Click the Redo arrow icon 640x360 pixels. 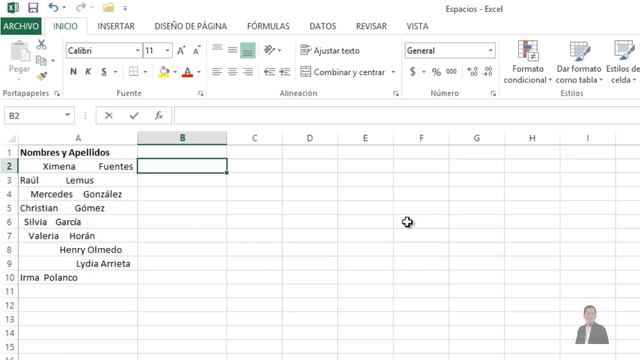[x=81, y=7]
